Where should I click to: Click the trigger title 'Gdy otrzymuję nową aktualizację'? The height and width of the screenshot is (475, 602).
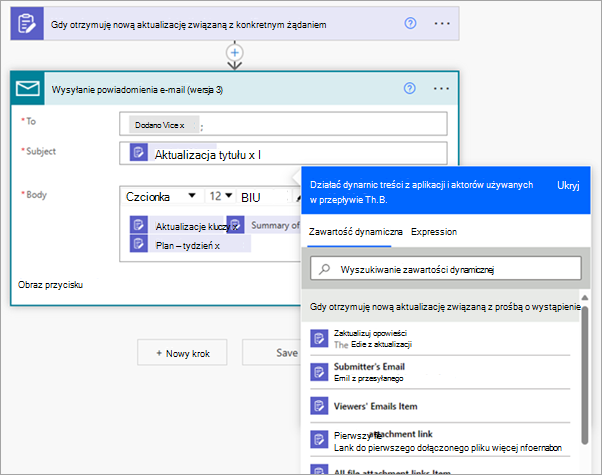click(x=189, y=25)
